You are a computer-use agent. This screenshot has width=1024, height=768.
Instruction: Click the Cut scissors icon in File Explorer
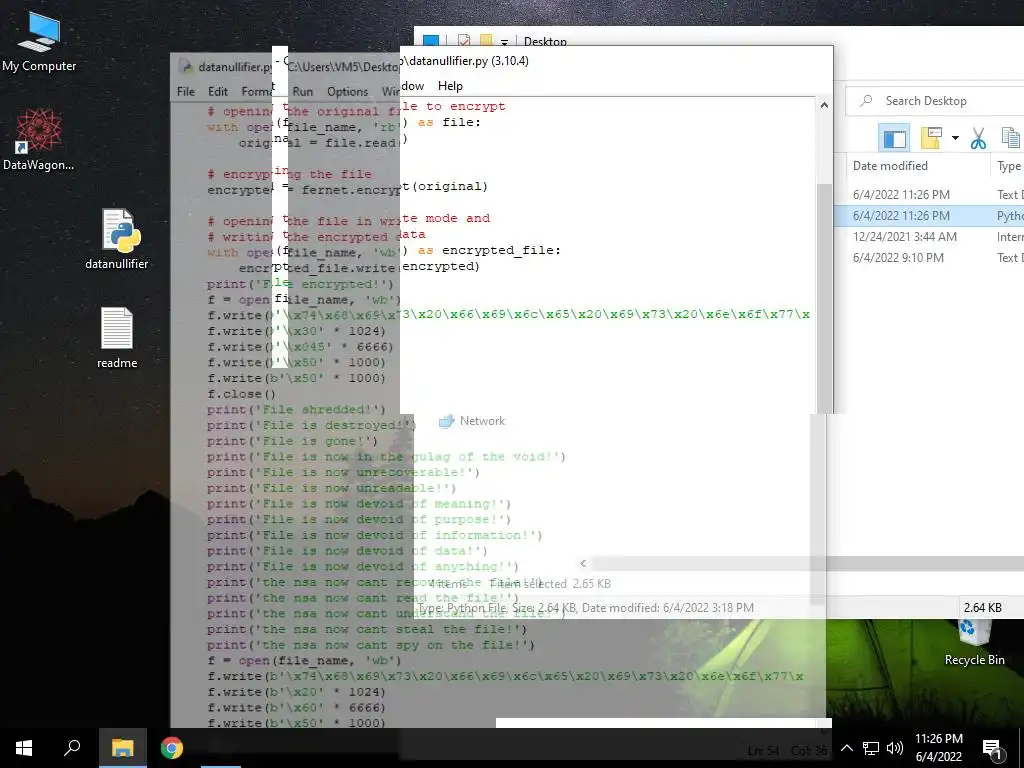(x=978, y=138)
